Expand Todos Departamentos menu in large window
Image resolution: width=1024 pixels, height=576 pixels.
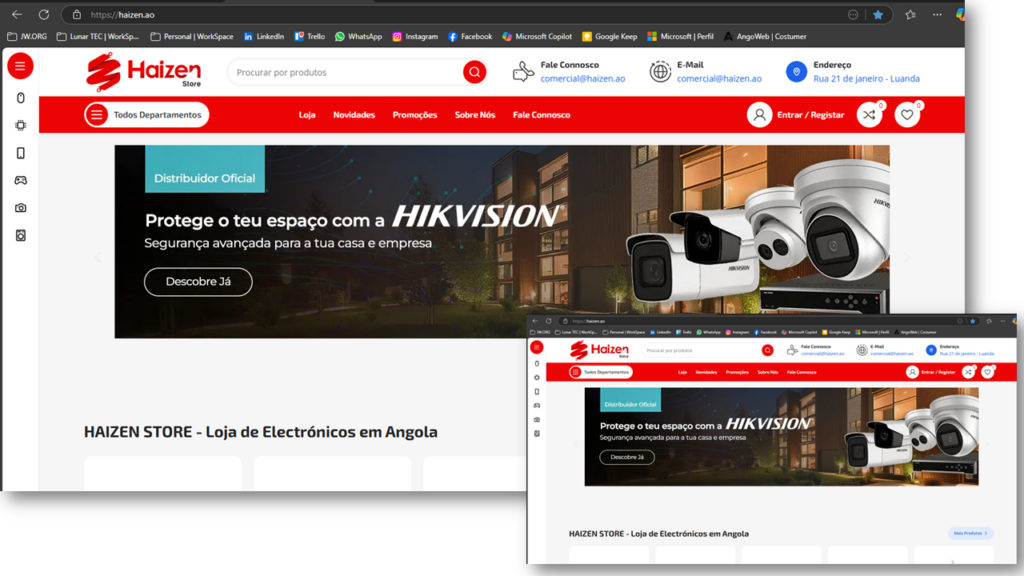[146, 115]
